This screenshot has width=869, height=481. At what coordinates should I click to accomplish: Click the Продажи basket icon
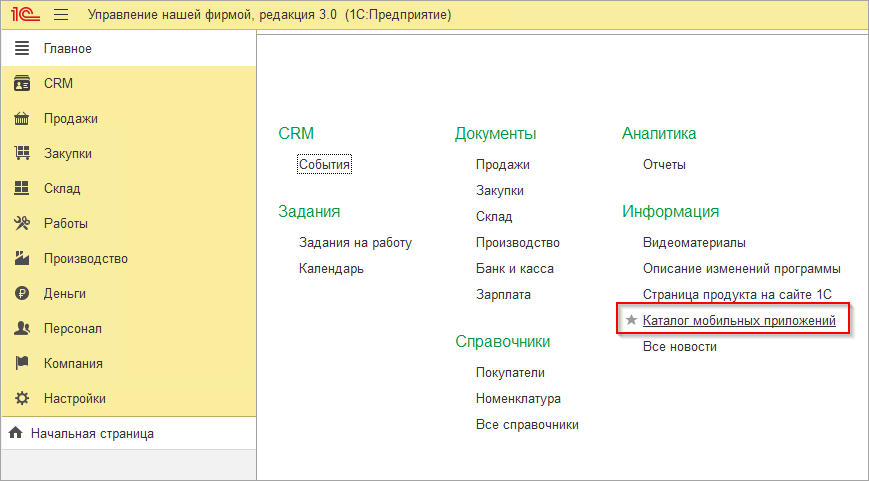(x=22, y=119)
